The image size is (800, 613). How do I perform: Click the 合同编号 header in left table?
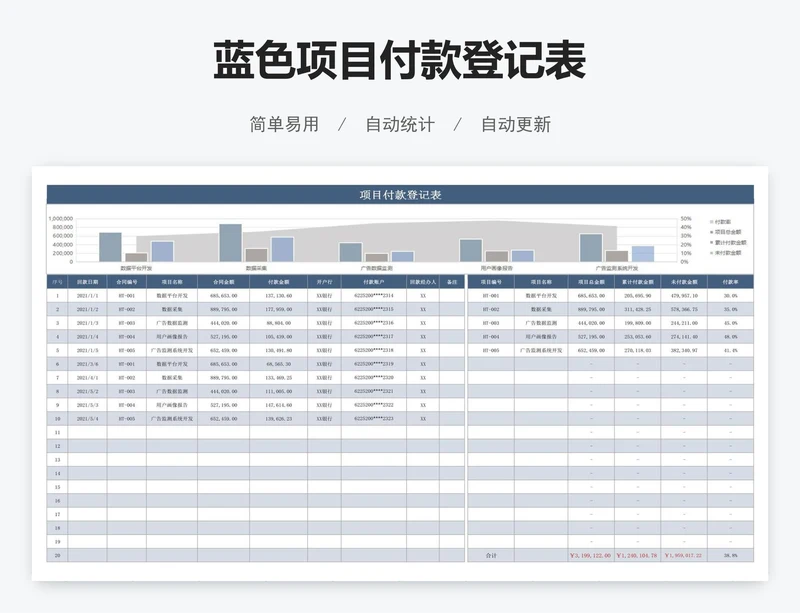coord(127,282)
